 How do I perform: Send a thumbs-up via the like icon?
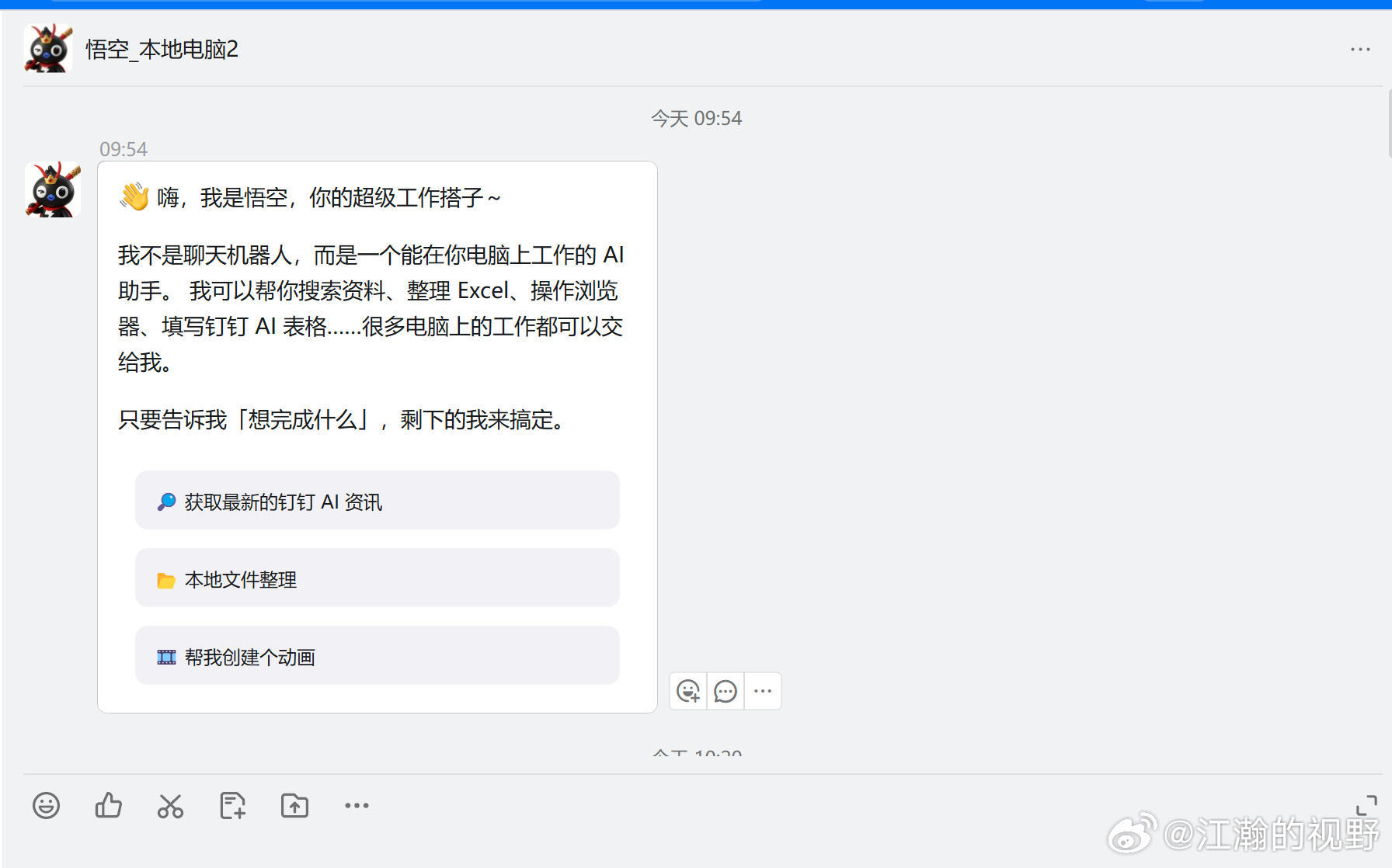(108, 806)
